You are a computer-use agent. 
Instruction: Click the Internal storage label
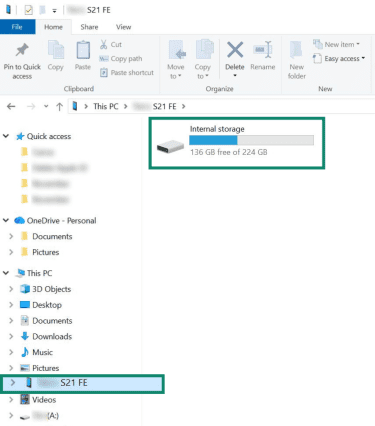(x=217, y=129)
